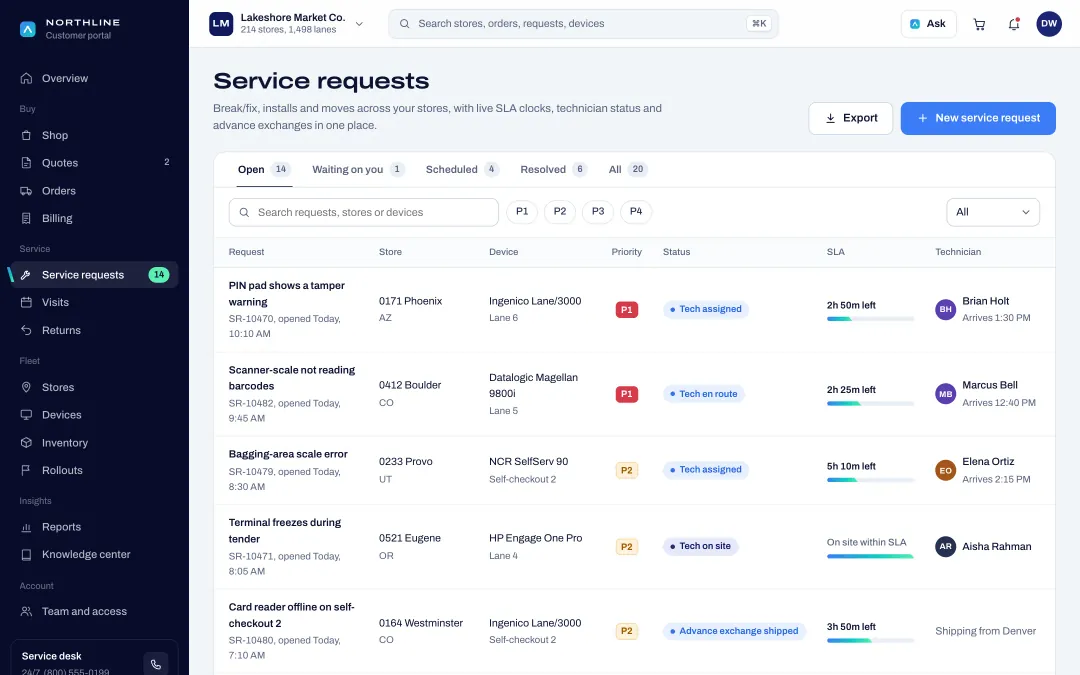This screenshot has height=675, width=1080.
Task: Click Shipping from Denver text
Action: point(985,631)
